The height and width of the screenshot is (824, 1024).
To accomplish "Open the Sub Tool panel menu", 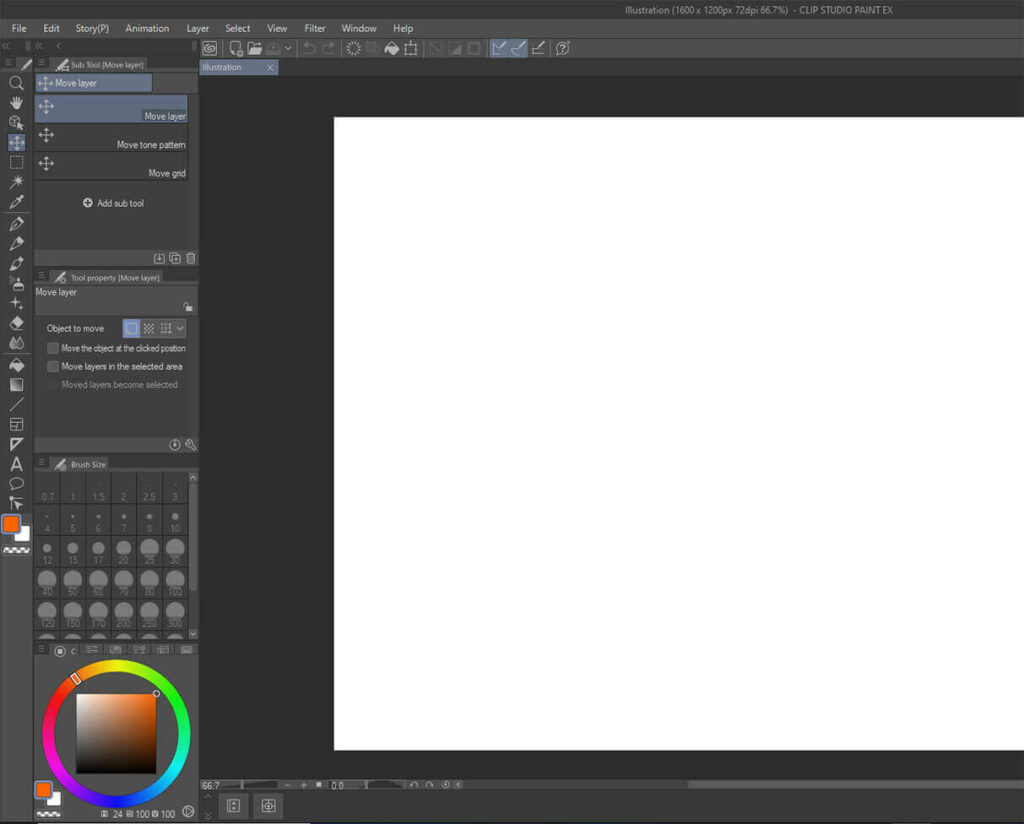I will [x=40, y=63].
